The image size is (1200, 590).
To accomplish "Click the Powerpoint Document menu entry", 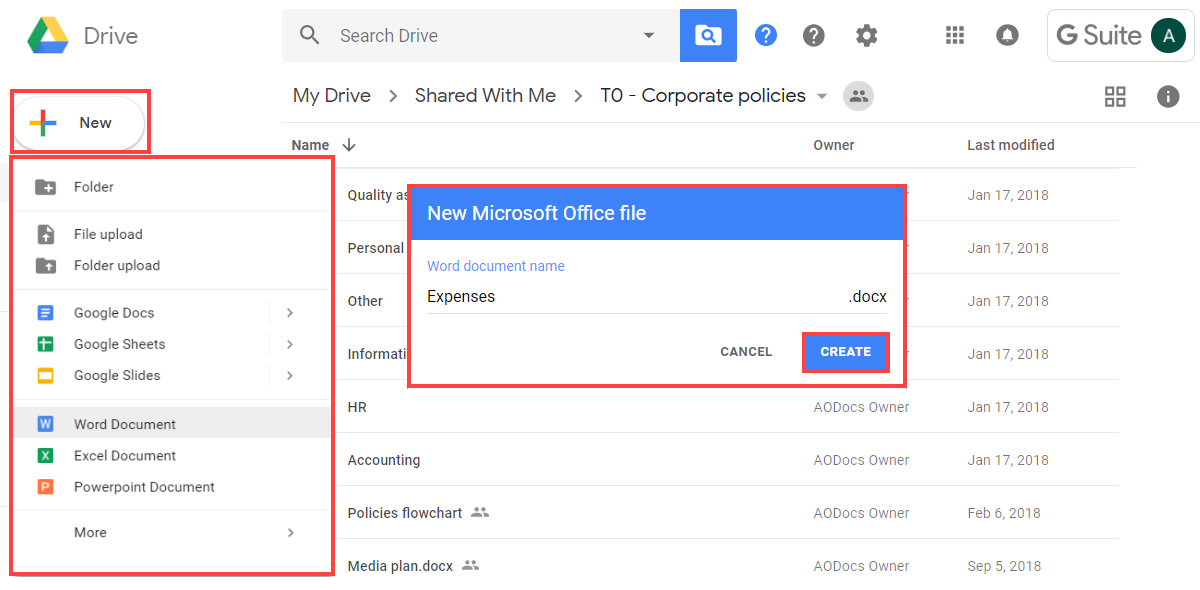I will (172, 487).
